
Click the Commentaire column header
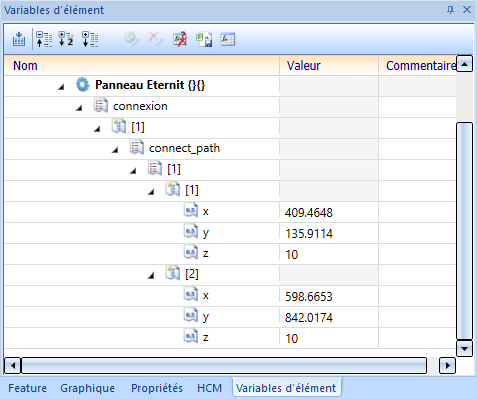coord(417,66)
